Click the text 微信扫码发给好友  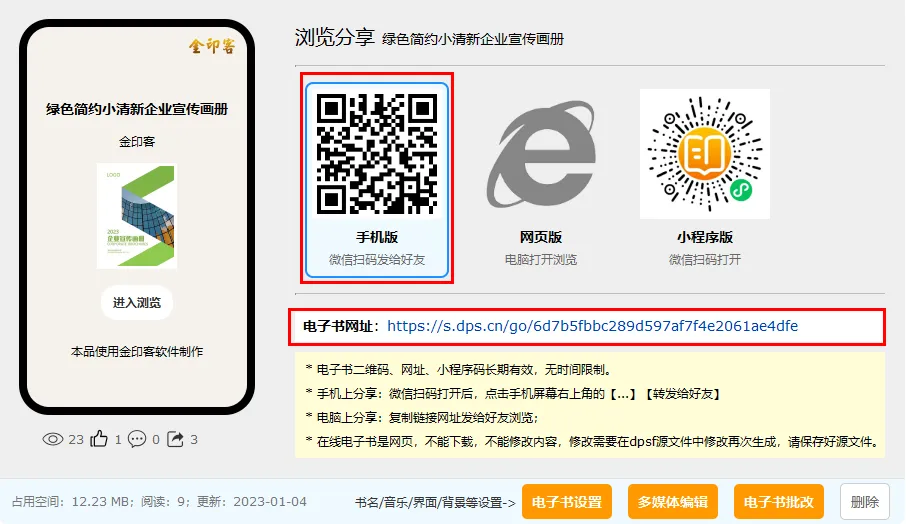point(377,260)
